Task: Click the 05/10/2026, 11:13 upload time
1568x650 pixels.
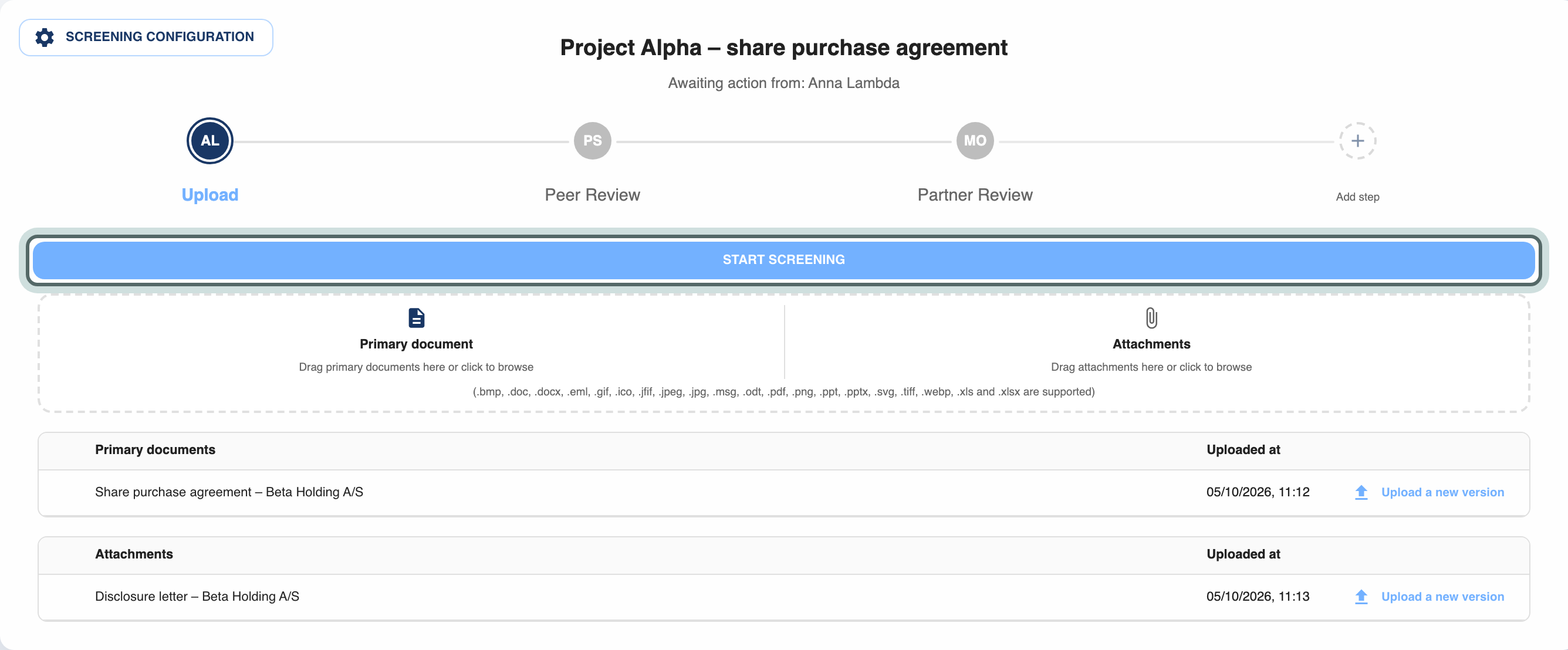Action: coord(1258,597)
